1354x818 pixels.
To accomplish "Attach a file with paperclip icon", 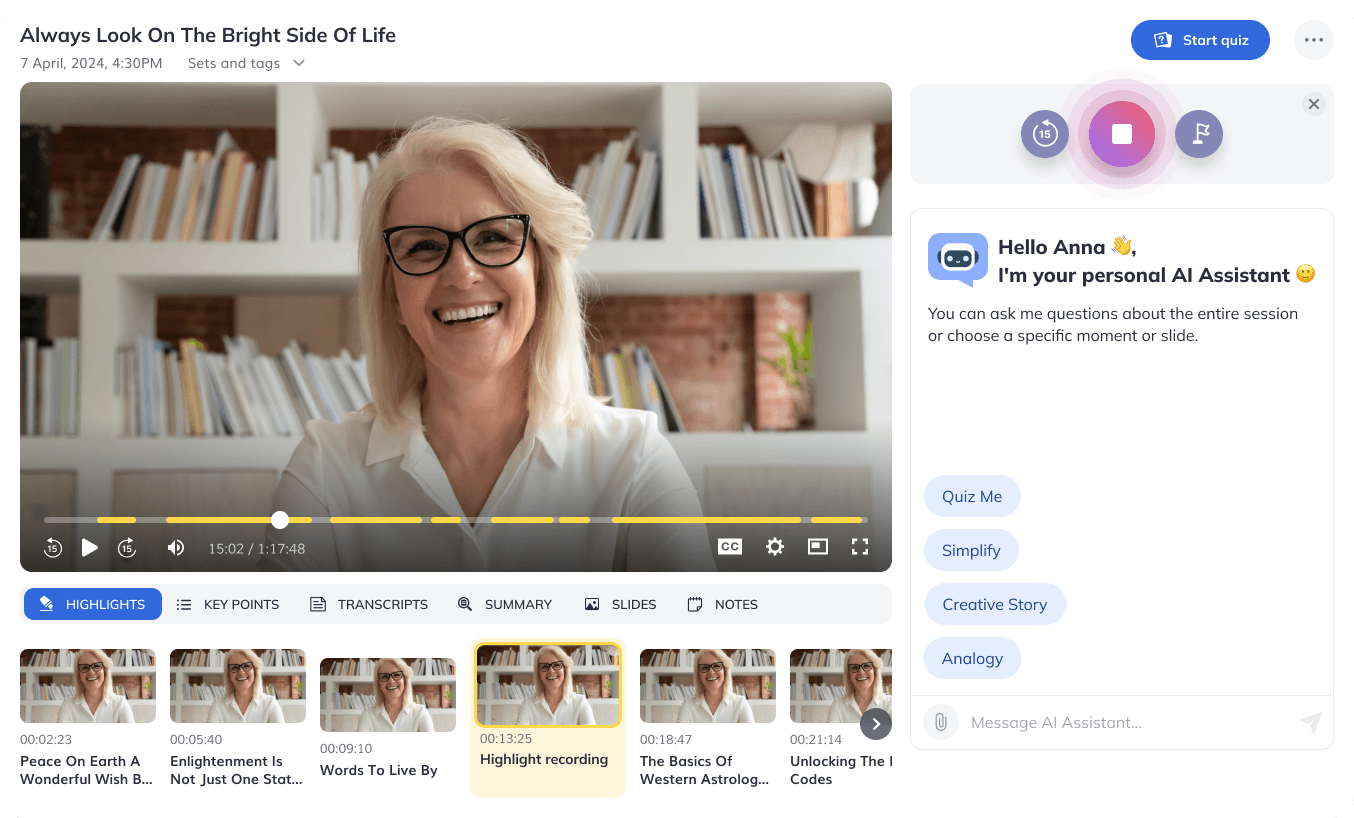I will [941, 722].
